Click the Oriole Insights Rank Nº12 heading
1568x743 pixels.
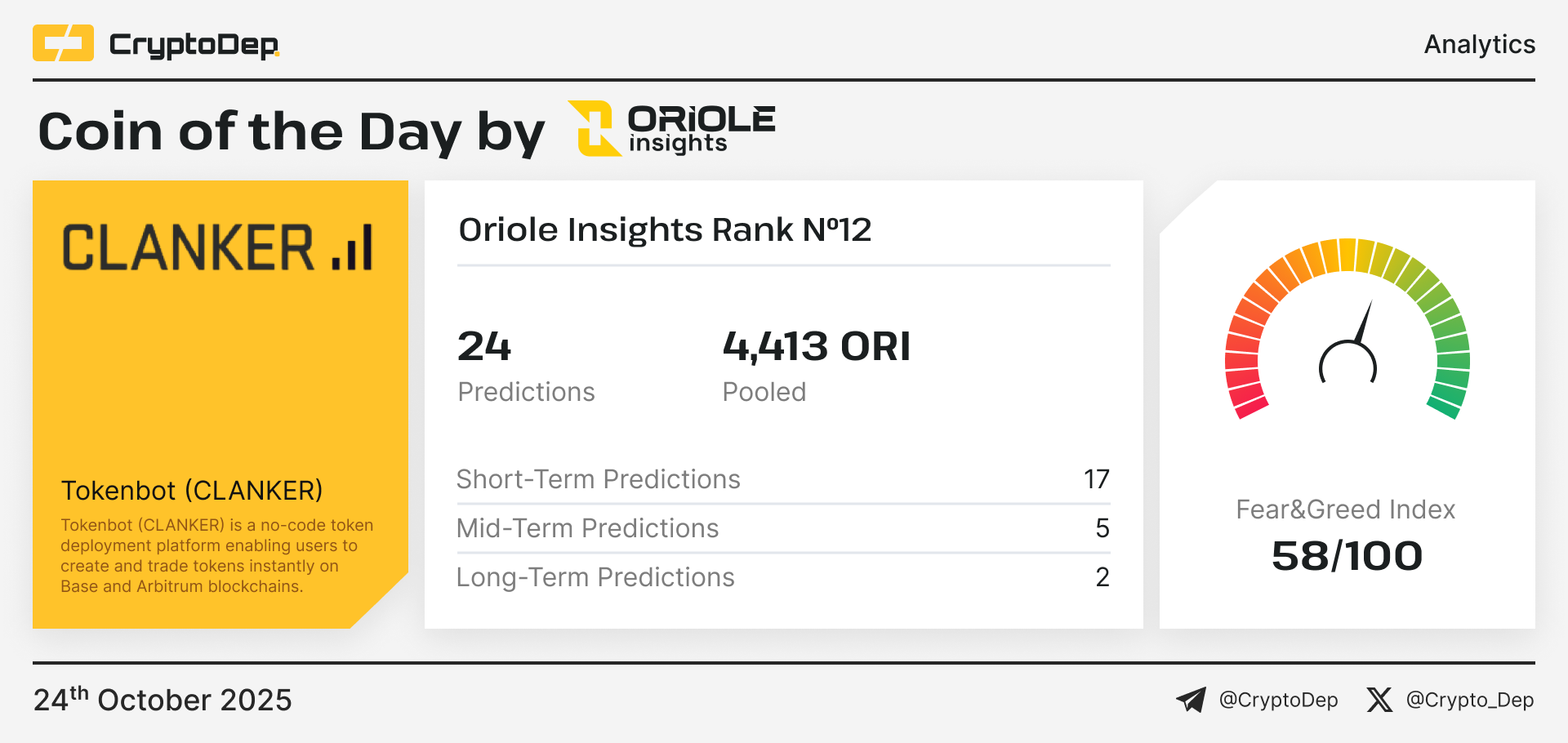pyautogui.click(x=665, y=229)
